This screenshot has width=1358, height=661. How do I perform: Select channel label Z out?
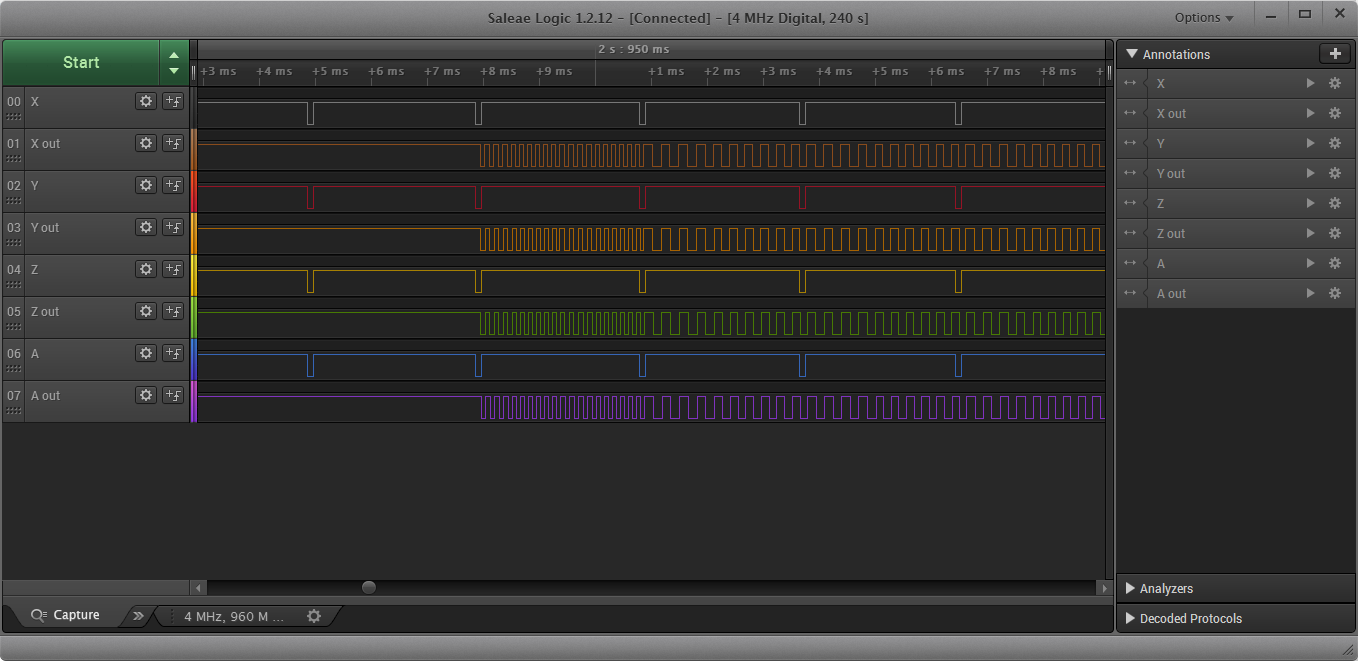(45, 312)
